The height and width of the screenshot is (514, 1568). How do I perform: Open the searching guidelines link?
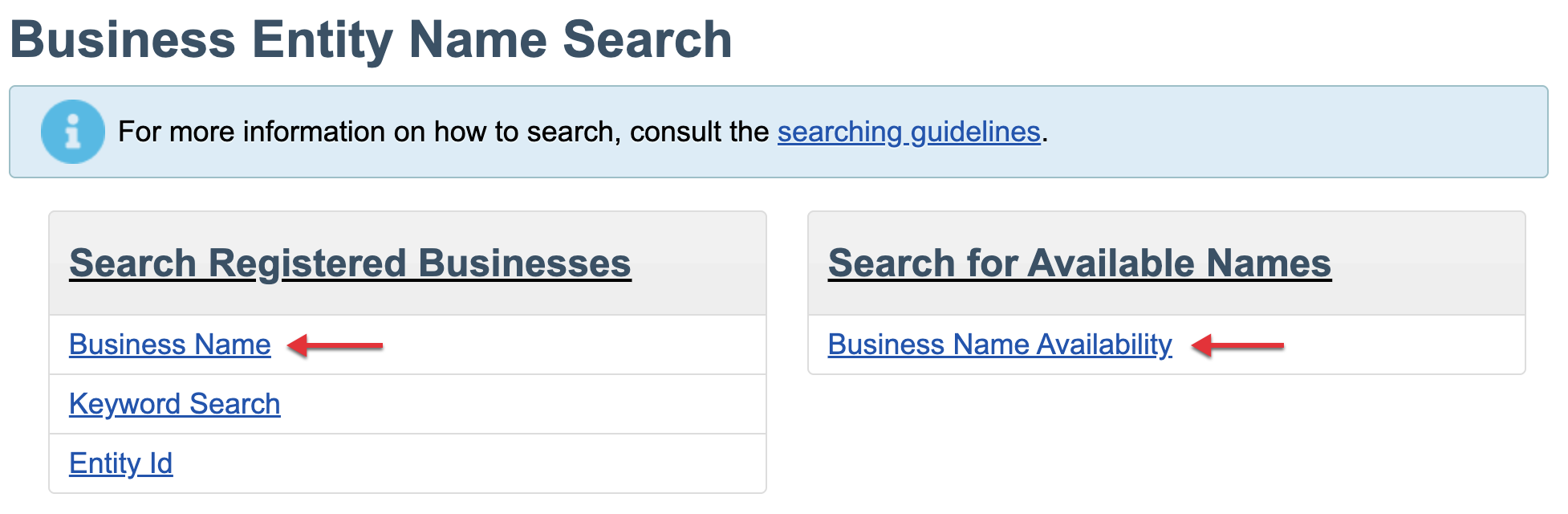[x=908, y=132]
